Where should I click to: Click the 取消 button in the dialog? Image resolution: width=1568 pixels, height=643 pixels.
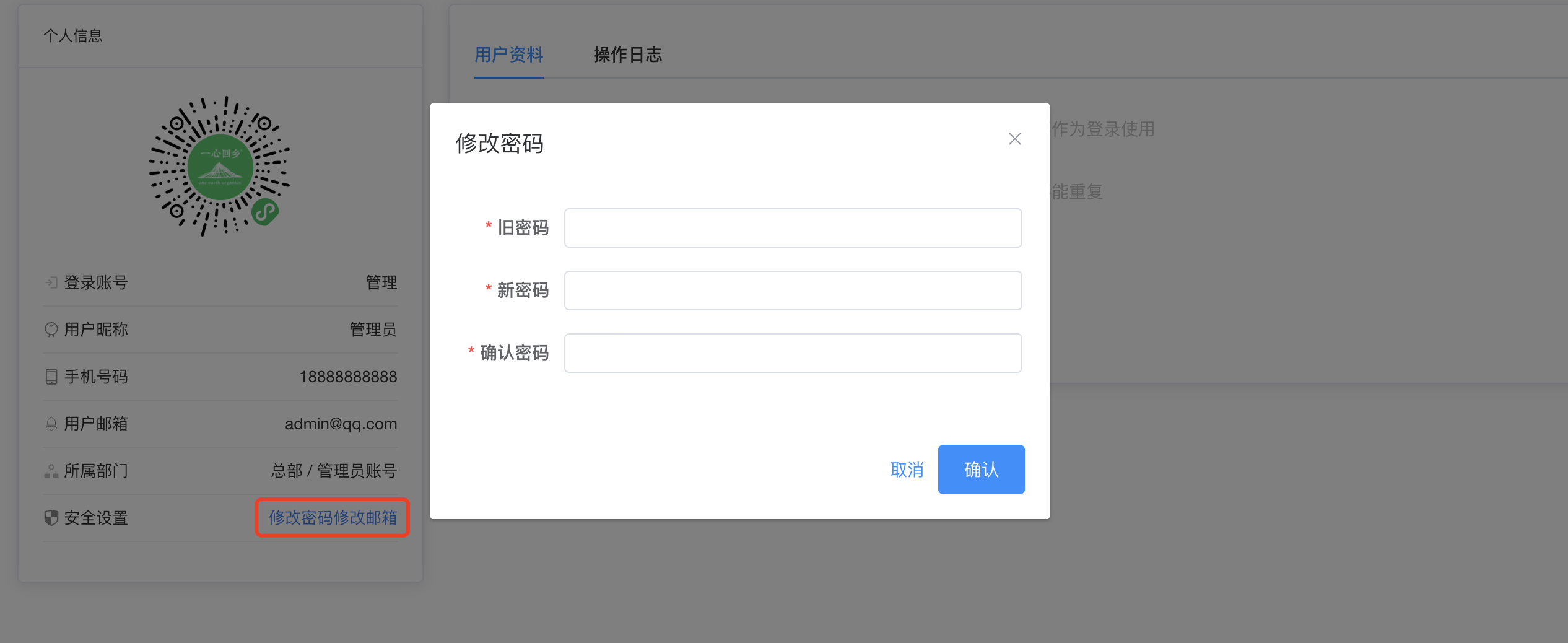pyautogui.click(x=907, y=470)
